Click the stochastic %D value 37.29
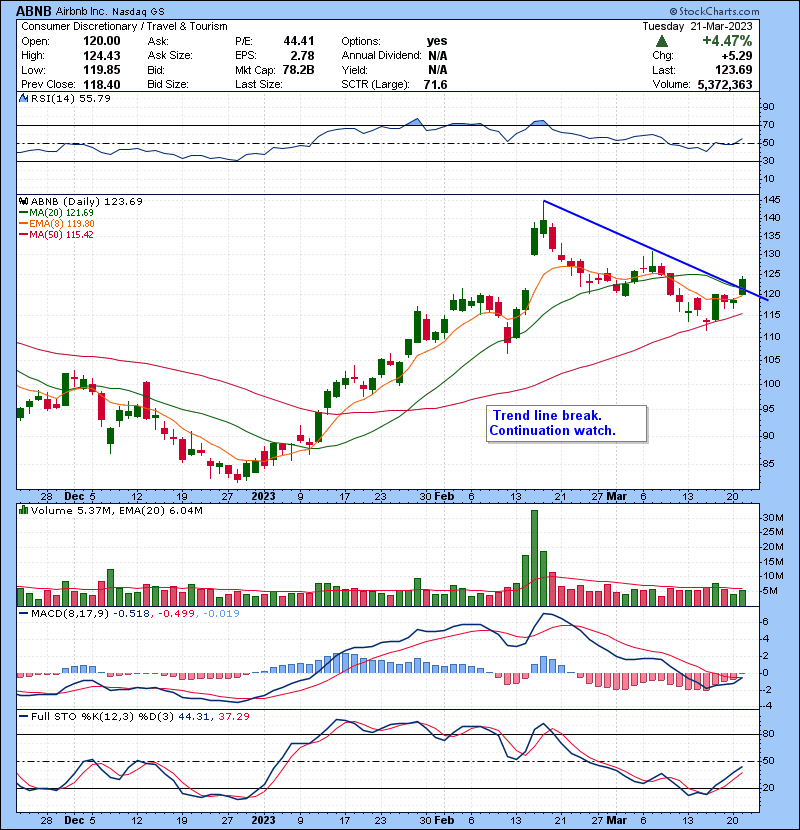Screen dimensions: 800x830 [x=233, y=717]
